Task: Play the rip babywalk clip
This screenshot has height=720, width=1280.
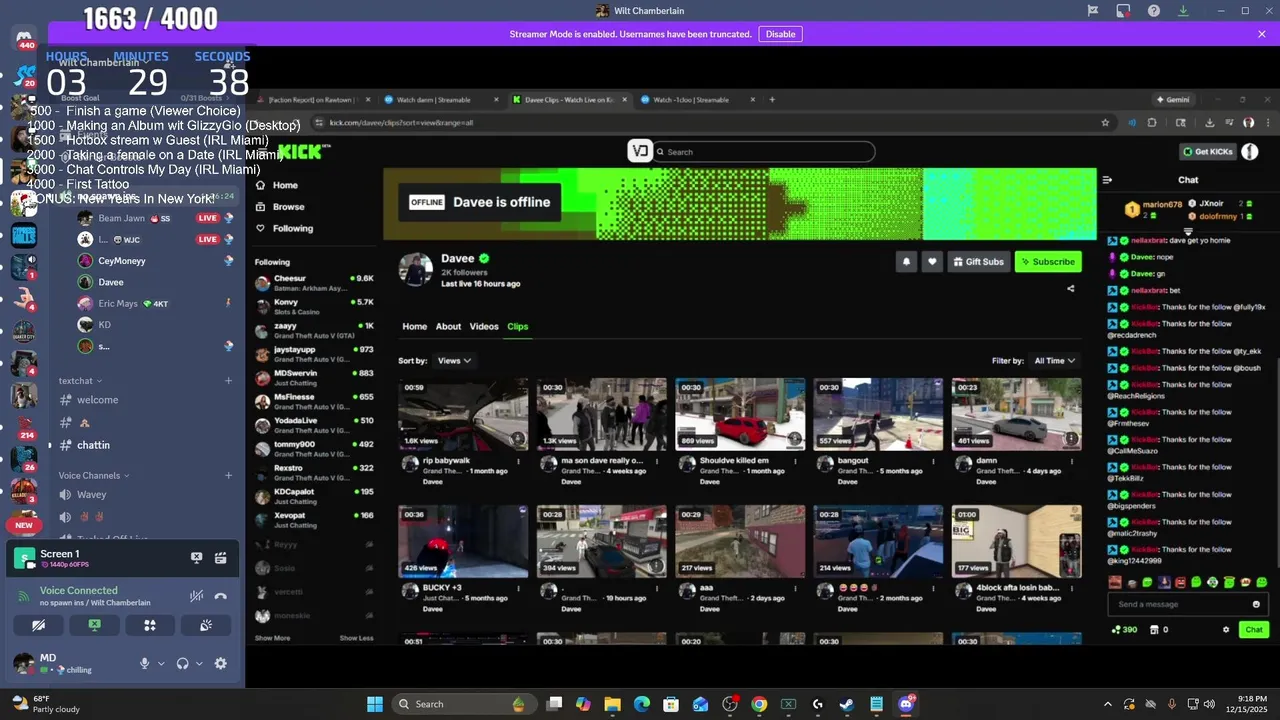Action: (x=463, y=414)
